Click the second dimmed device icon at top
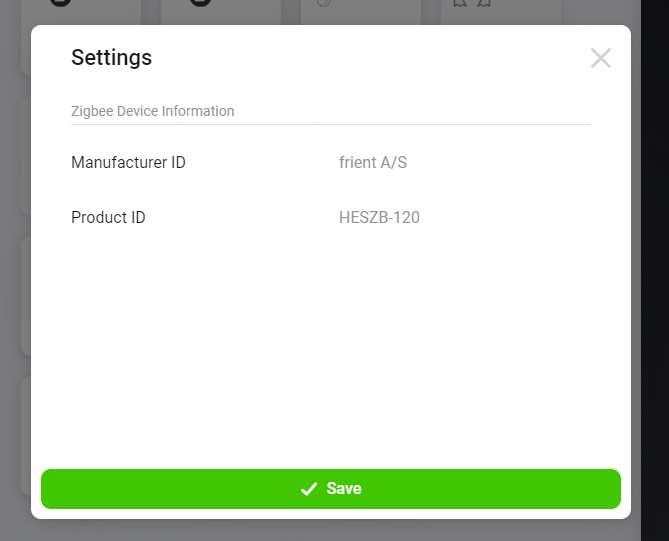The height and width of the screenshot is (541, 669). (200, 4)
